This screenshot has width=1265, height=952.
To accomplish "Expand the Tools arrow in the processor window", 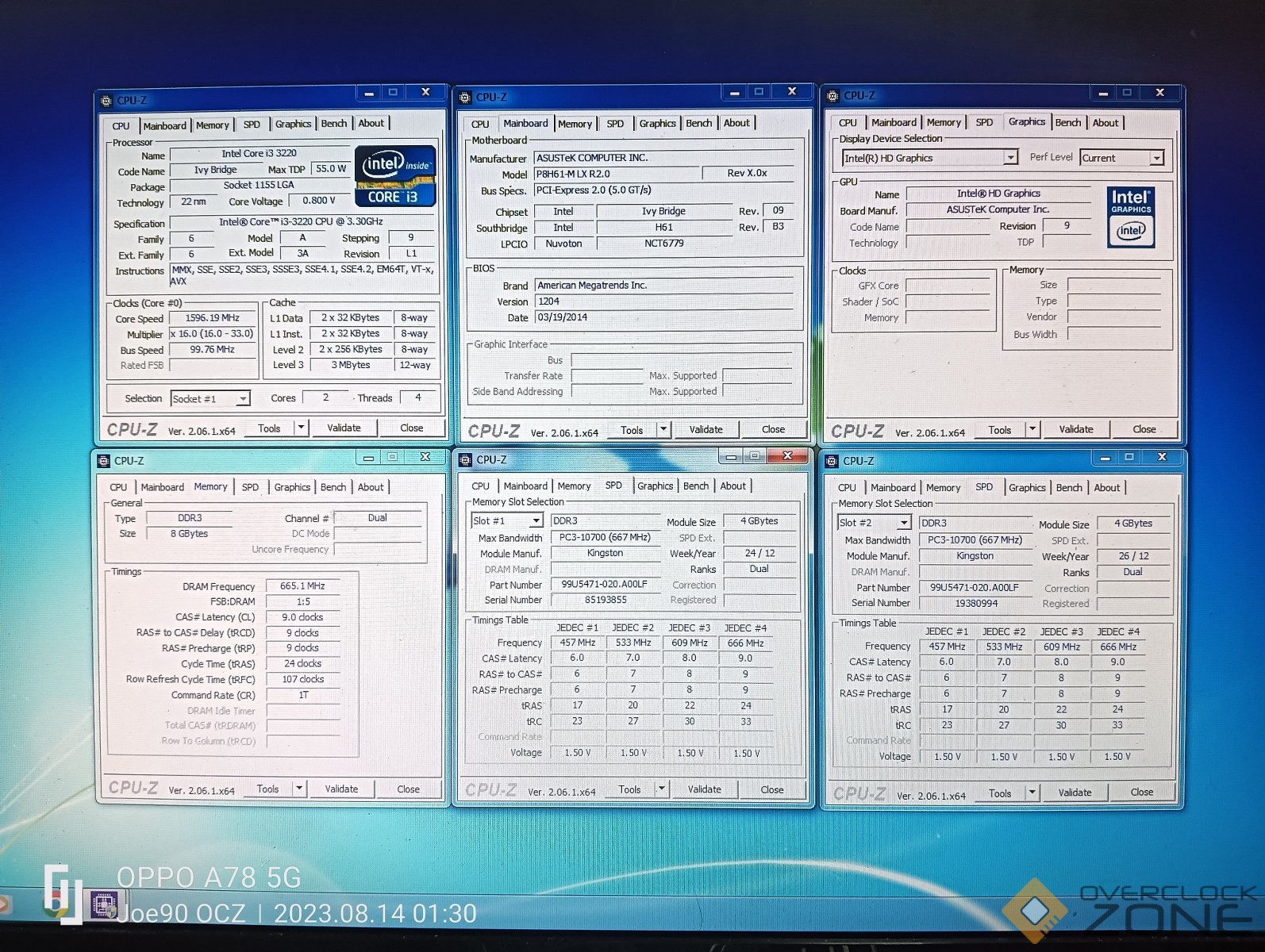I will (x=301, y=428).
